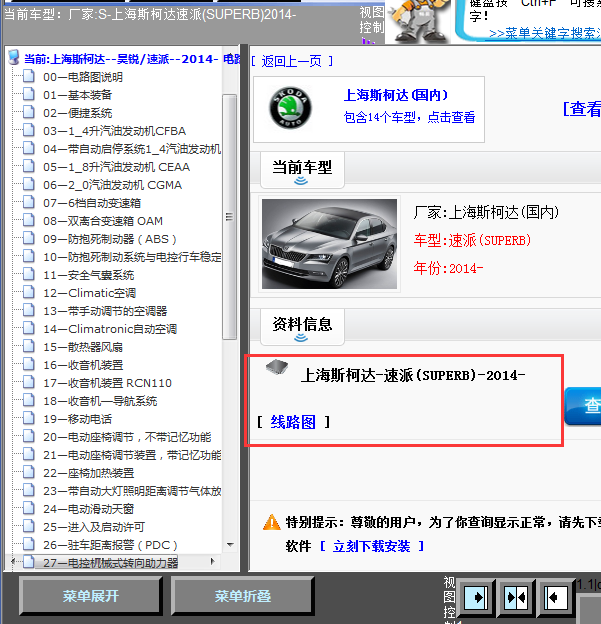Screen dimensions: 601x624
Task: Click the page icon beside 00—电路图说明
Action: [29, 76]
